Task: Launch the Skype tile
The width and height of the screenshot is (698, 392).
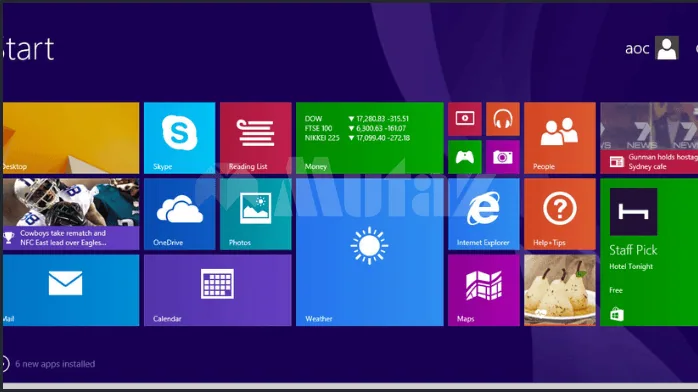Action: [179, 138]
